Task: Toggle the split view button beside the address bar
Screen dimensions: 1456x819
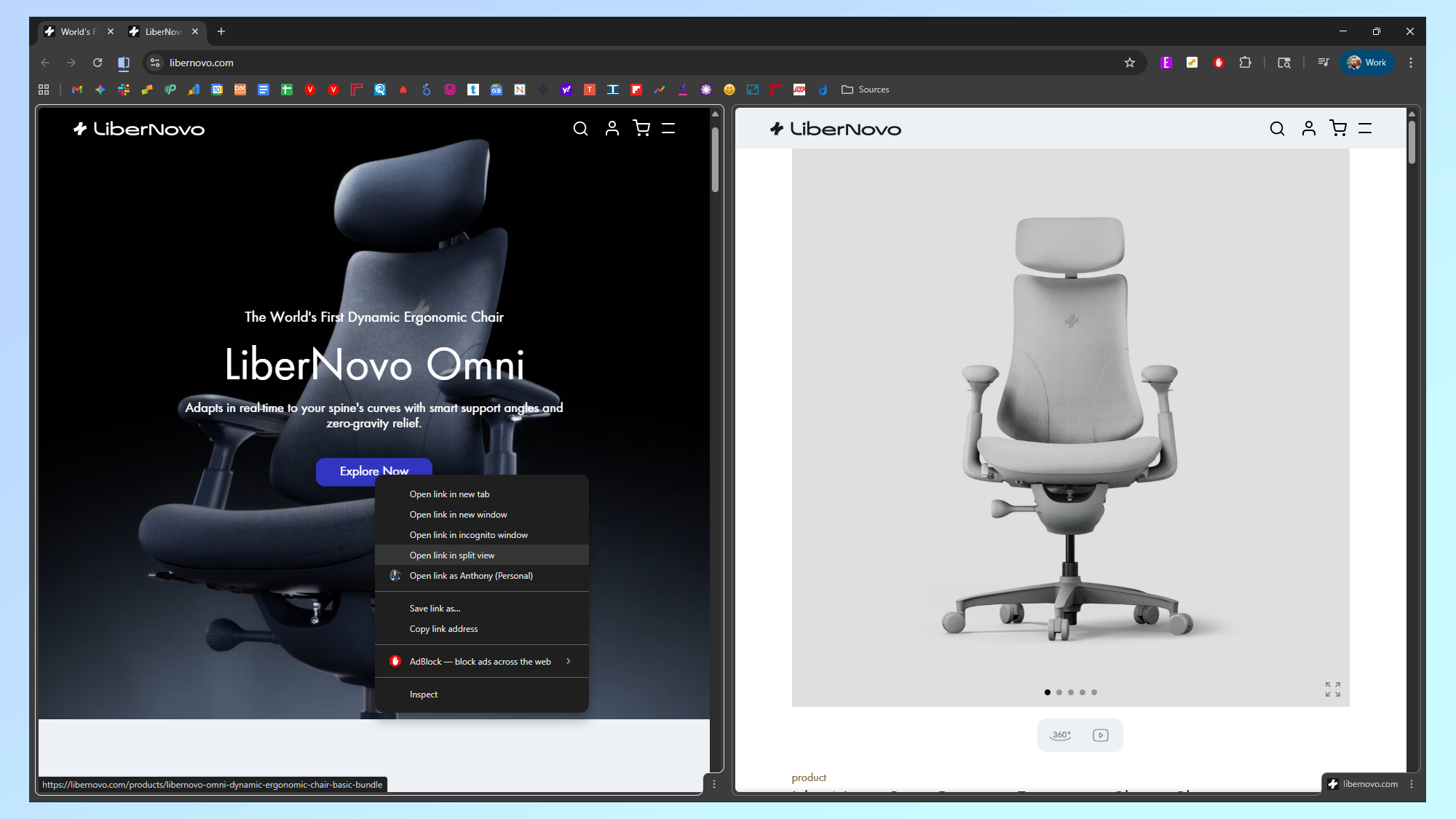Action: (124, 63)
